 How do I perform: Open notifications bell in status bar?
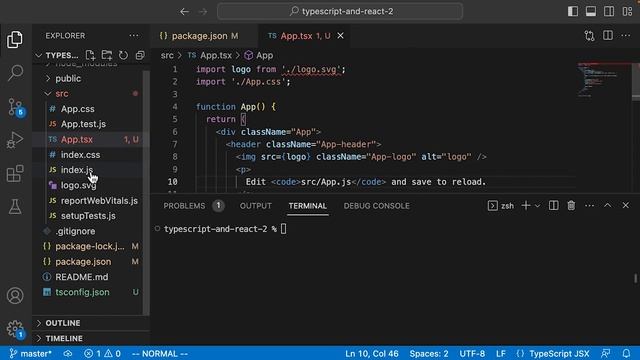(626, 353)
